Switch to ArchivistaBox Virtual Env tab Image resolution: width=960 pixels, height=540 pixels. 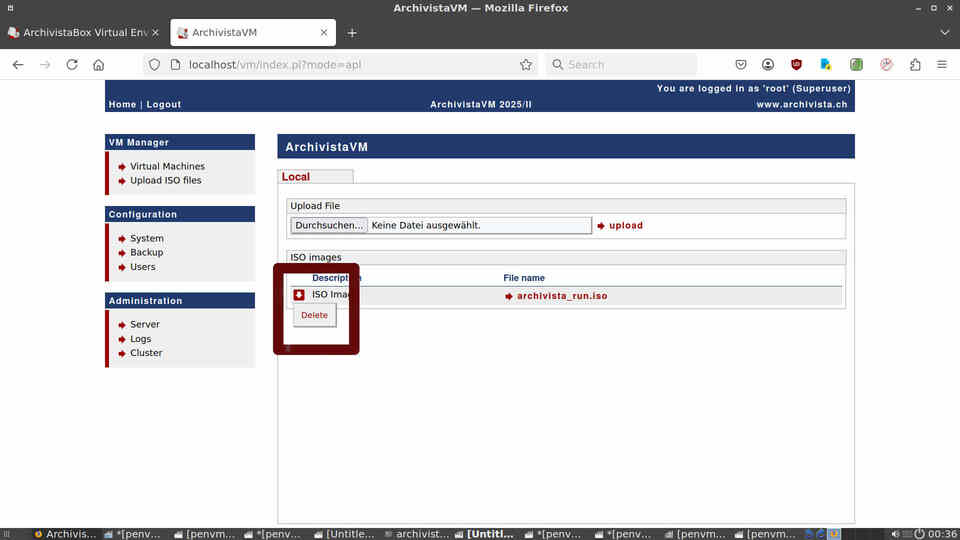pyautogui.click(x=83, y=32)
